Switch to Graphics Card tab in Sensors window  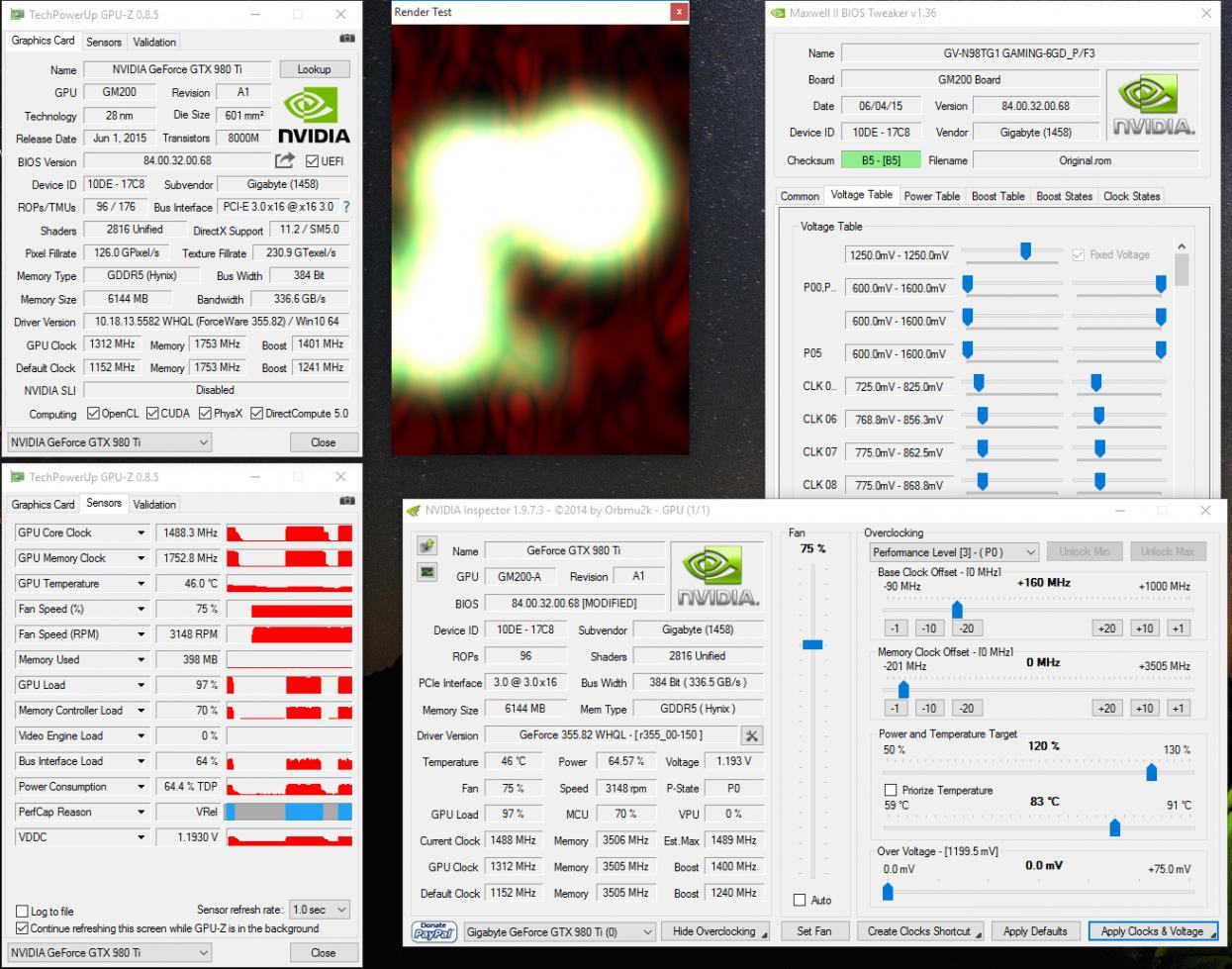pyautogui.click(x=43, y=504)
